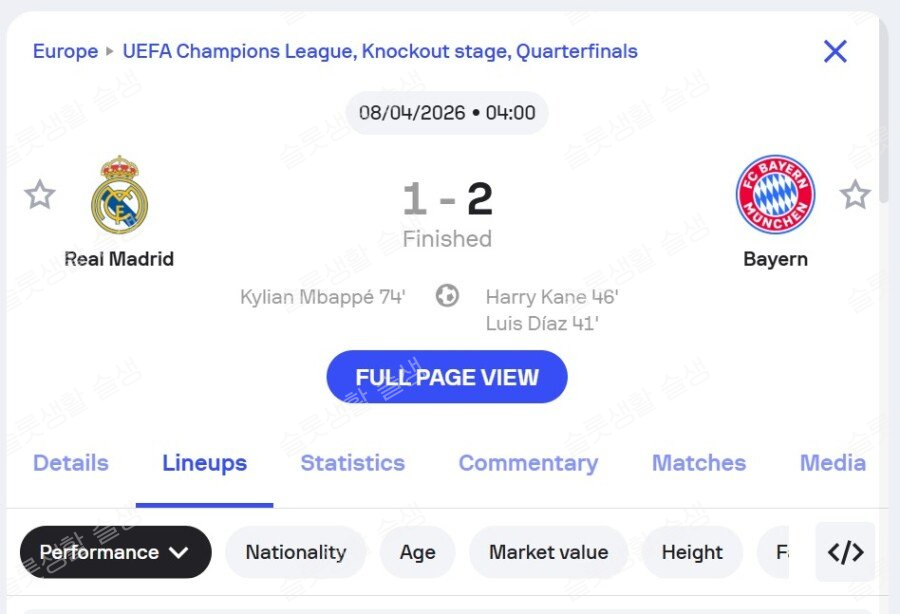This screenshot has height=614, width=900.
Task: Open the Matches tab
Action: 699,463
